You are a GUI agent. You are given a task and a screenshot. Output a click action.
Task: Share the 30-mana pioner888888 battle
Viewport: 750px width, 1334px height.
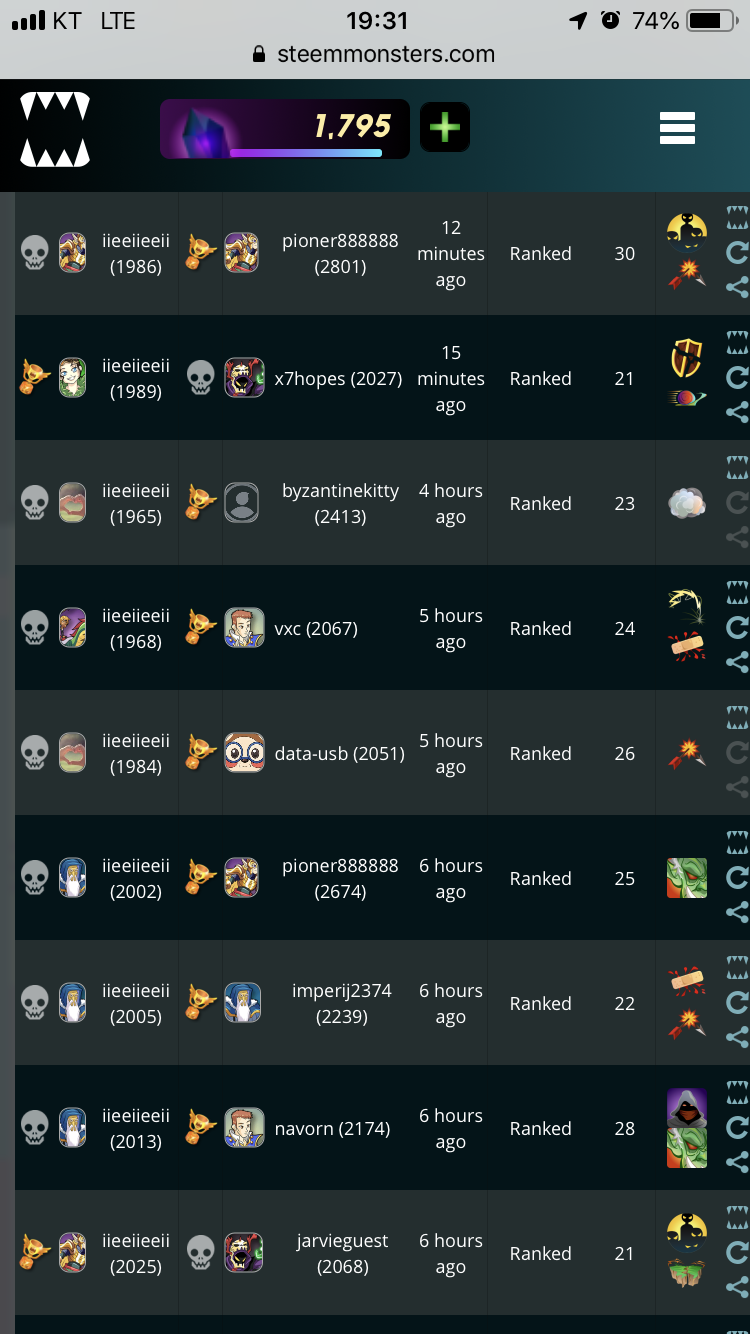click(x=737, y=287)
